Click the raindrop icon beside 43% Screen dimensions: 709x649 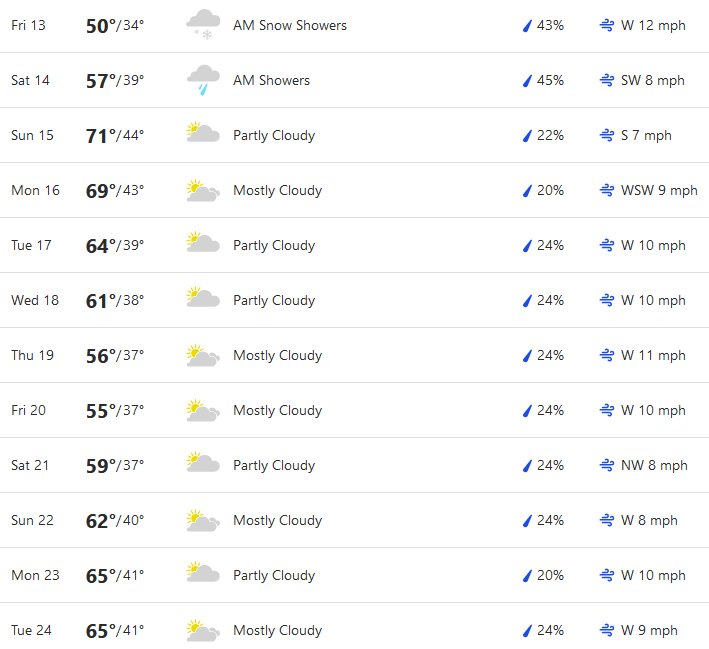[527, 25]
